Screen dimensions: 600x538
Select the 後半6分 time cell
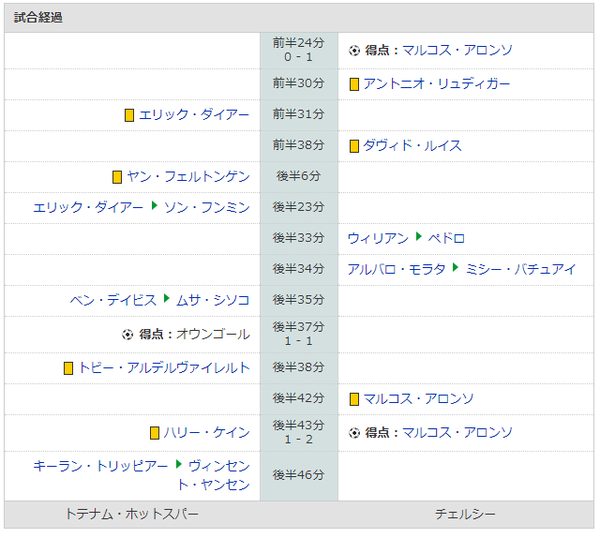click(298, 177)
